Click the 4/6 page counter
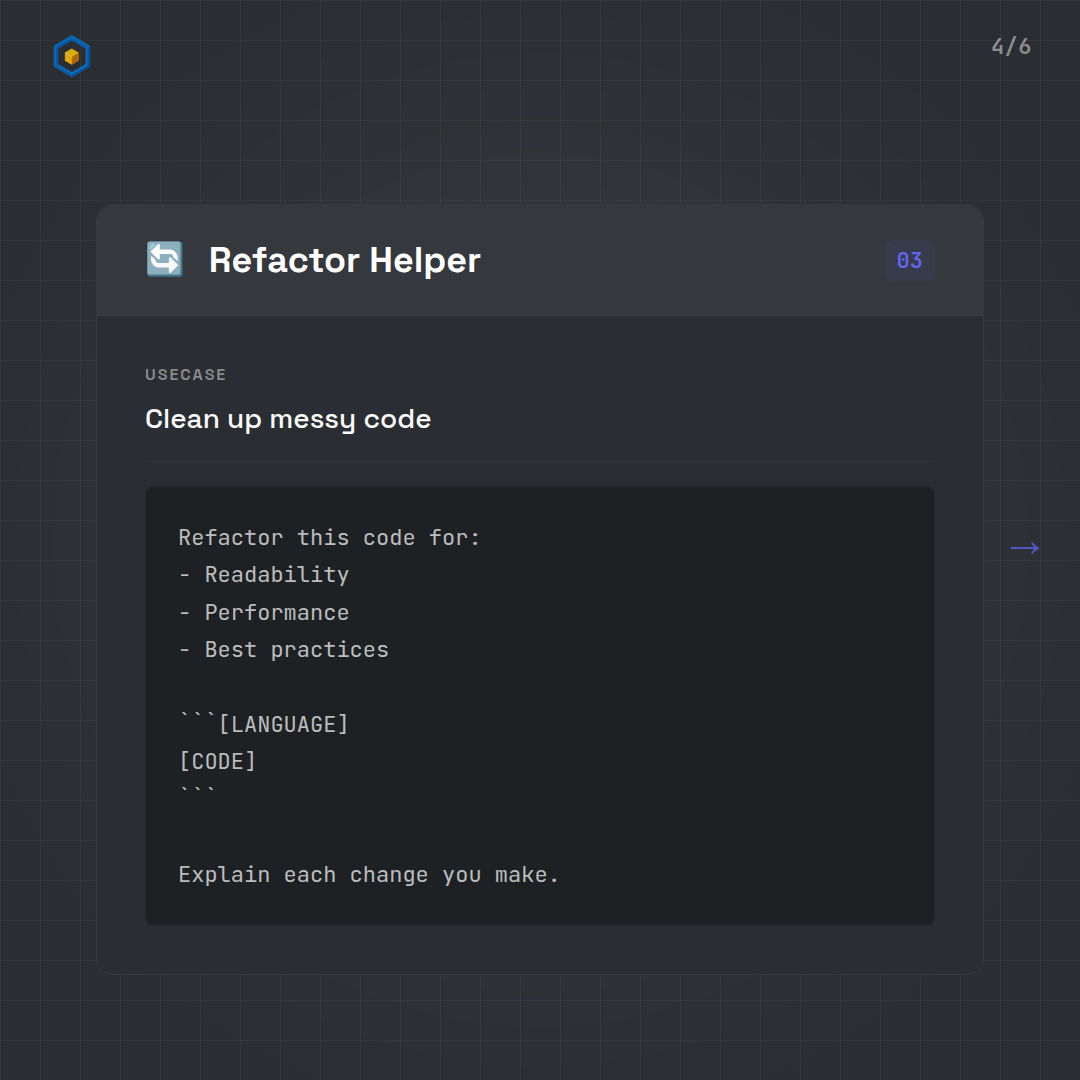 pyautogui.click(x=1011, y=47)
